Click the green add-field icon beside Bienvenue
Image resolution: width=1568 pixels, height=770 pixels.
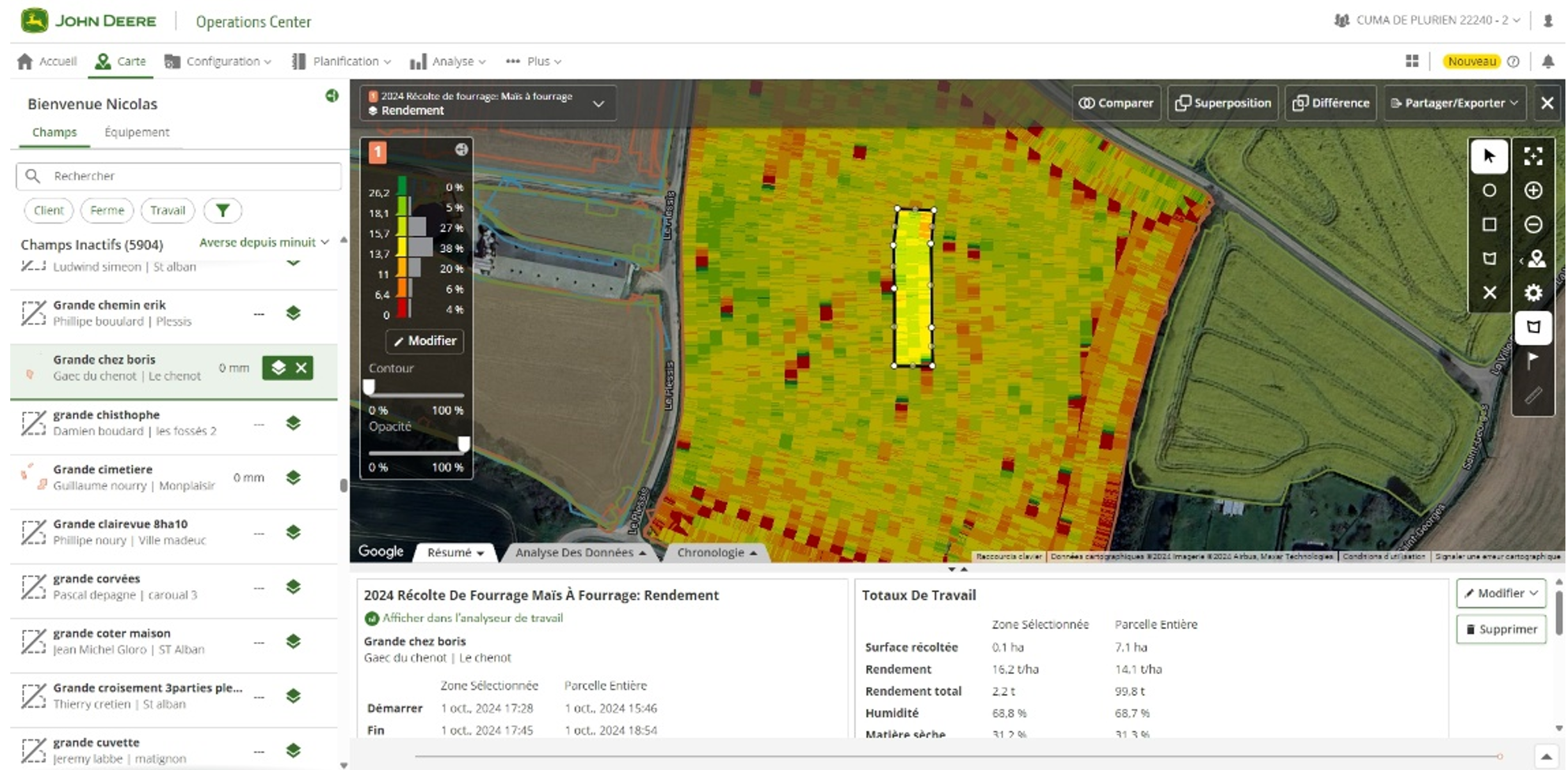click(332, 96)
